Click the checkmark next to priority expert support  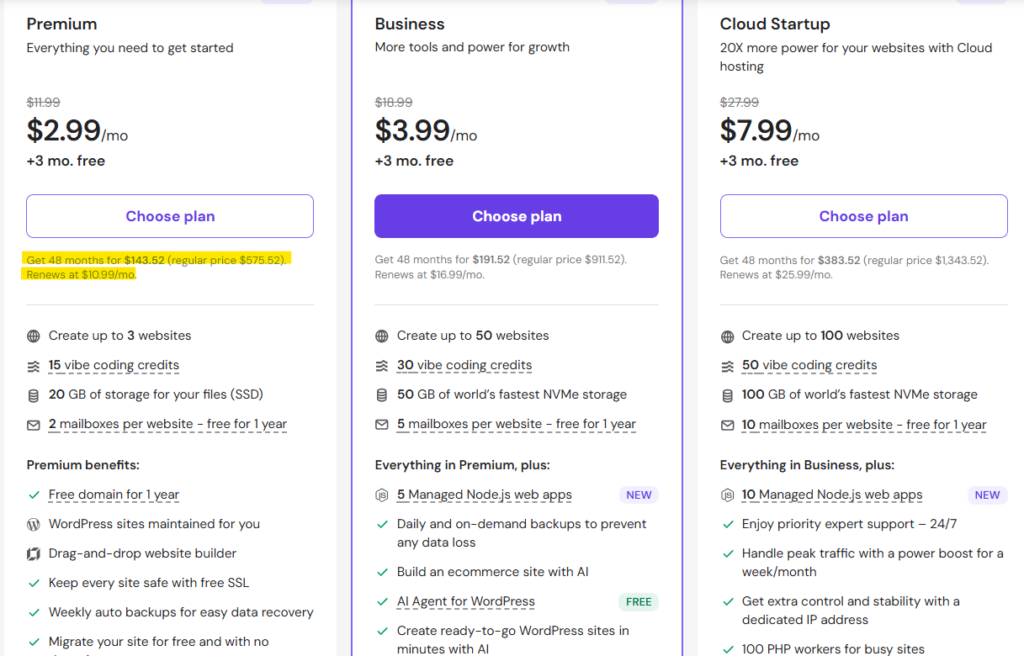[727, 523]
